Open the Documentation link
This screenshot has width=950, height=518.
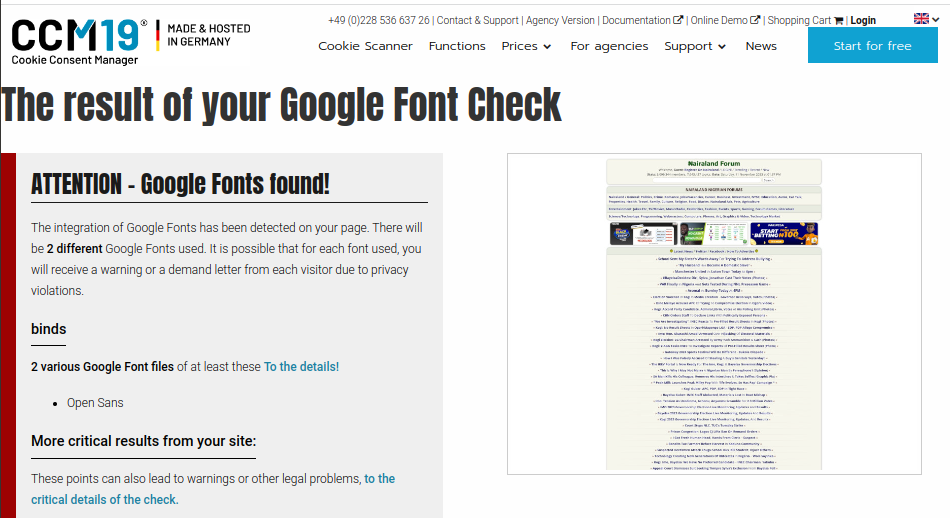pyautogui.click(x=636, y=21)
